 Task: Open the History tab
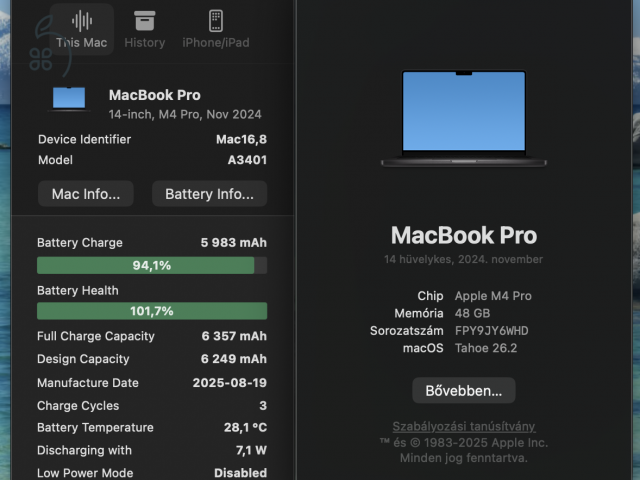[x=144, y=29]
